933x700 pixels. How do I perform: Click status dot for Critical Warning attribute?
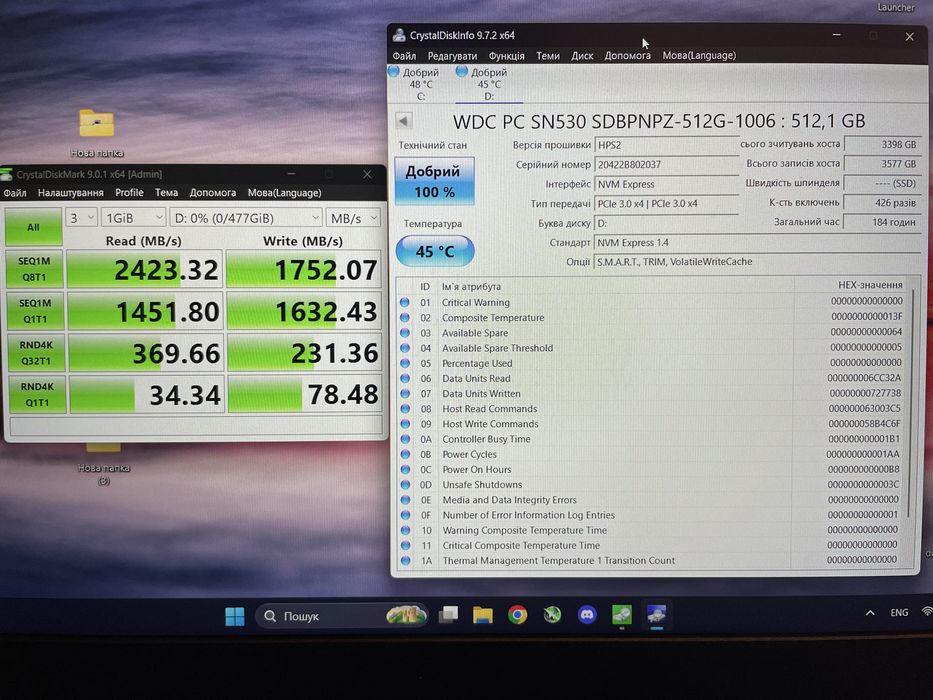[x=405, y=302]
